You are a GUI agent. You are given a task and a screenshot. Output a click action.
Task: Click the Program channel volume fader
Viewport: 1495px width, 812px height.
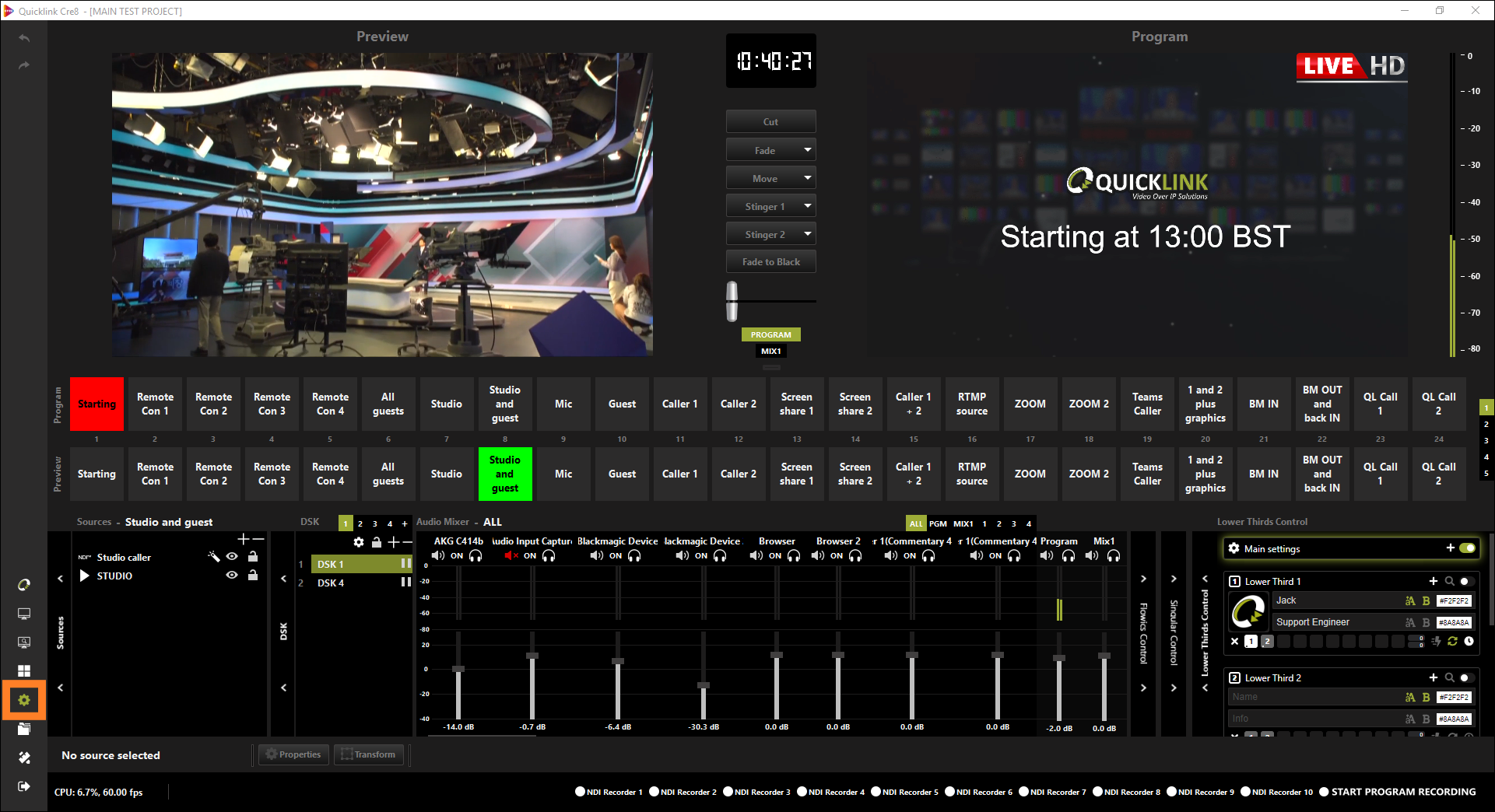point(1058,659)
